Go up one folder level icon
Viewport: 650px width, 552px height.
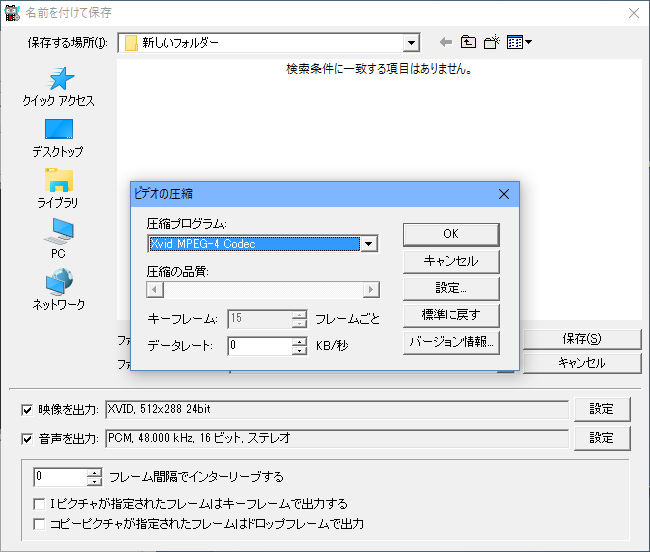click(468, 42)
